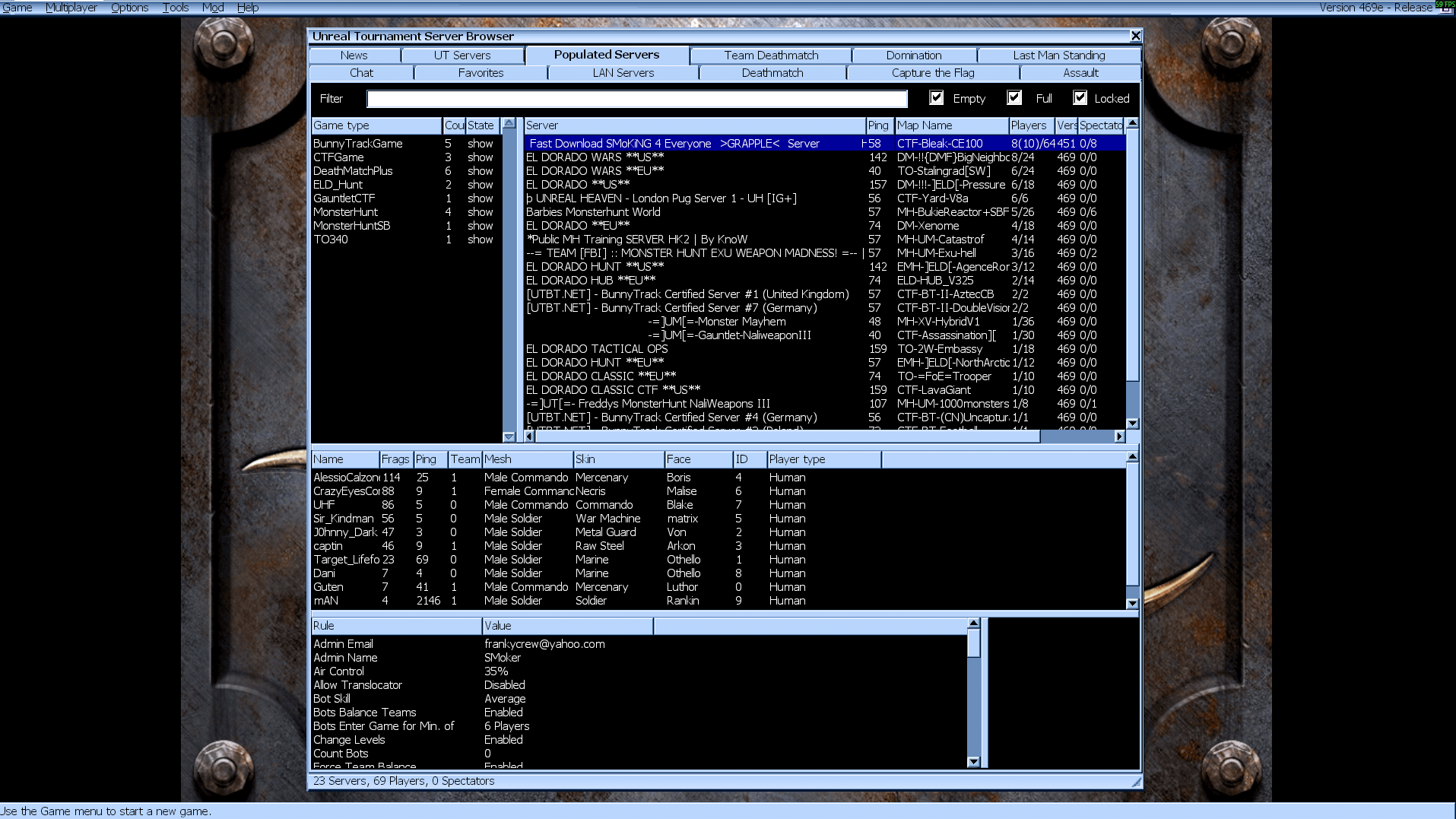Select EL DORADO TACTICAL OPS server
This screenshot has width=1456, height=819.
click(825, 349)
